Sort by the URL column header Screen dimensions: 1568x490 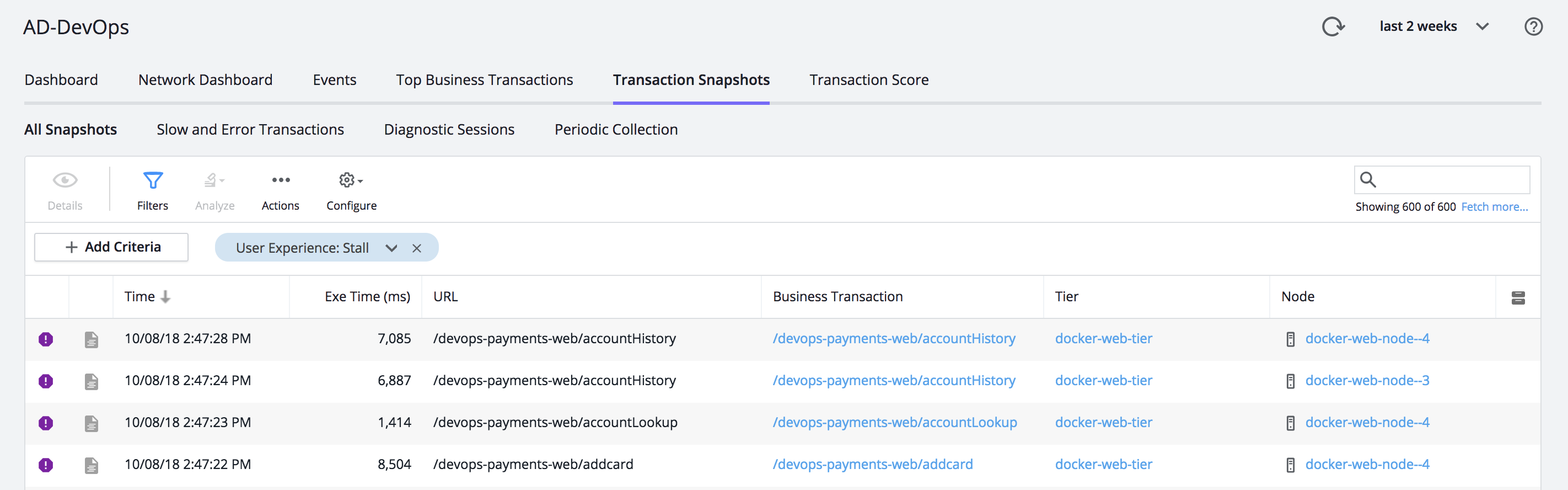[445, 297]
